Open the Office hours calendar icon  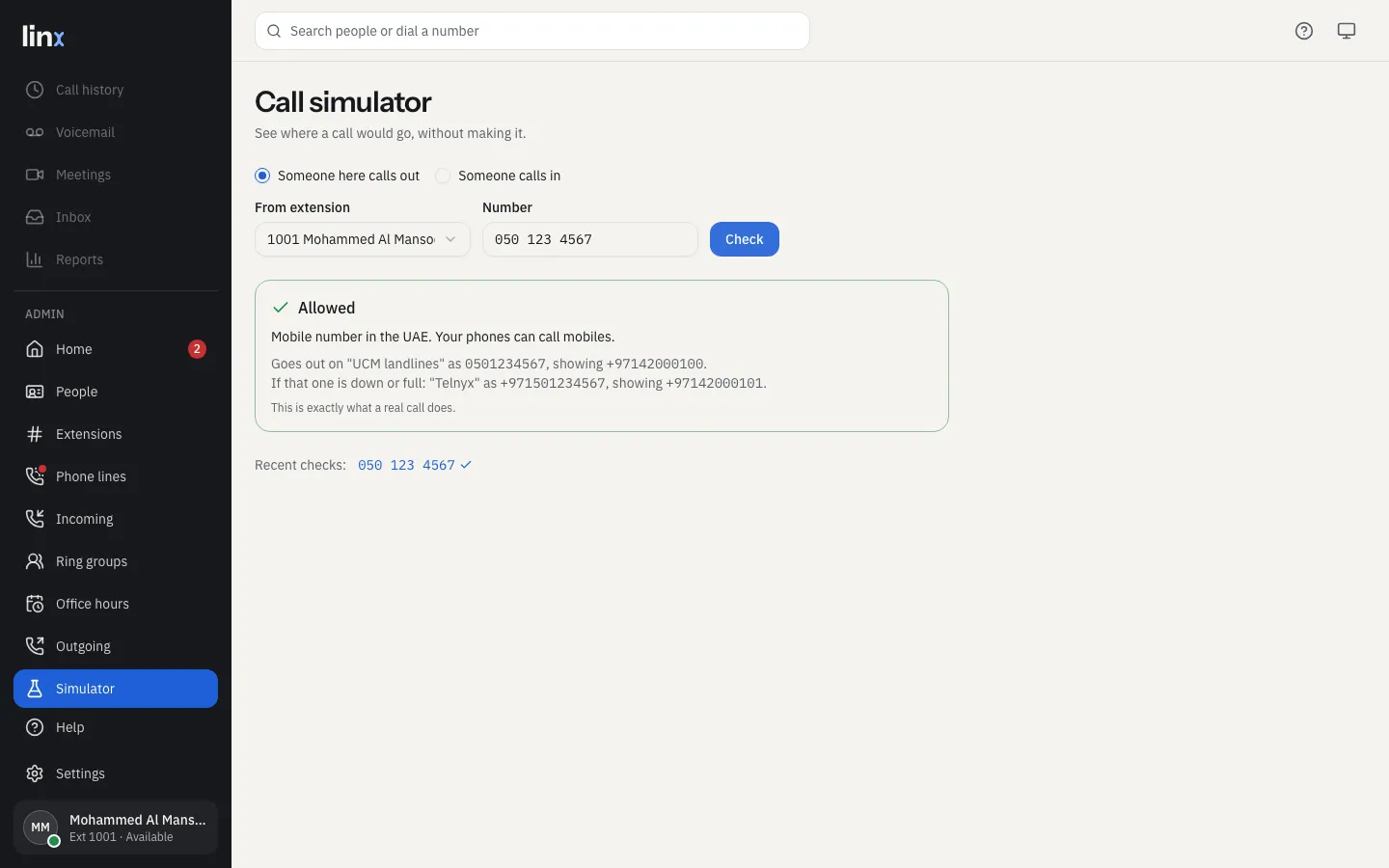[35, 604]
